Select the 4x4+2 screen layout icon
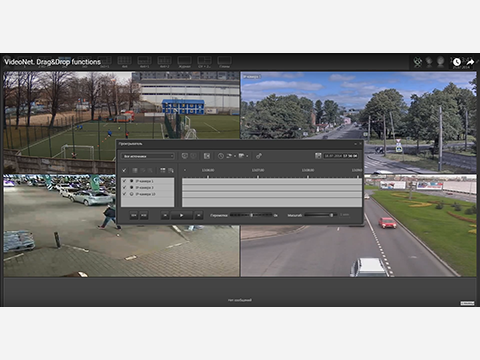The height and width of the screenshot is (360, 480). 164,61
